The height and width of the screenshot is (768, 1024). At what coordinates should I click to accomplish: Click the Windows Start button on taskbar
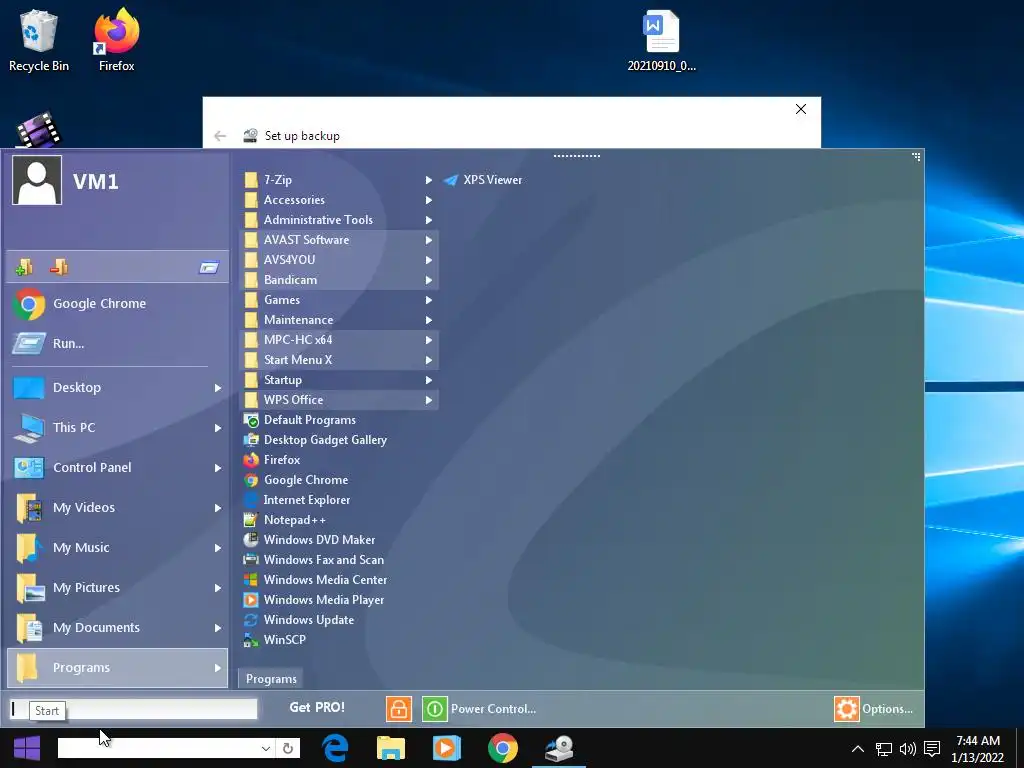(27, 748)
